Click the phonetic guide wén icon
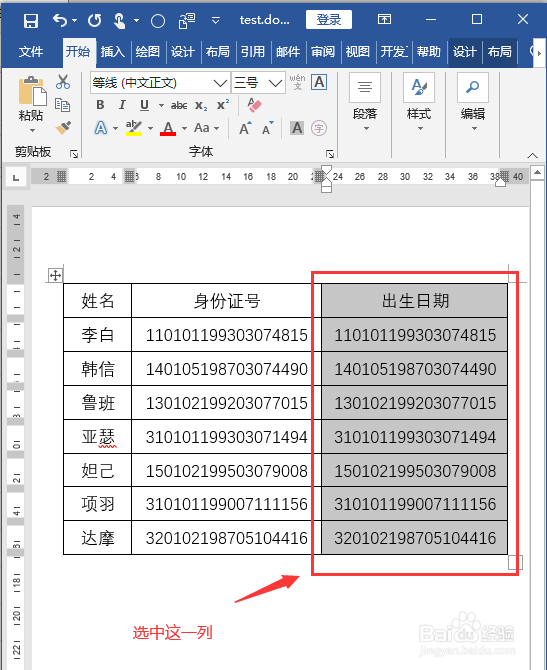This screenshot has width=547, height=670. tap(297, 82)
